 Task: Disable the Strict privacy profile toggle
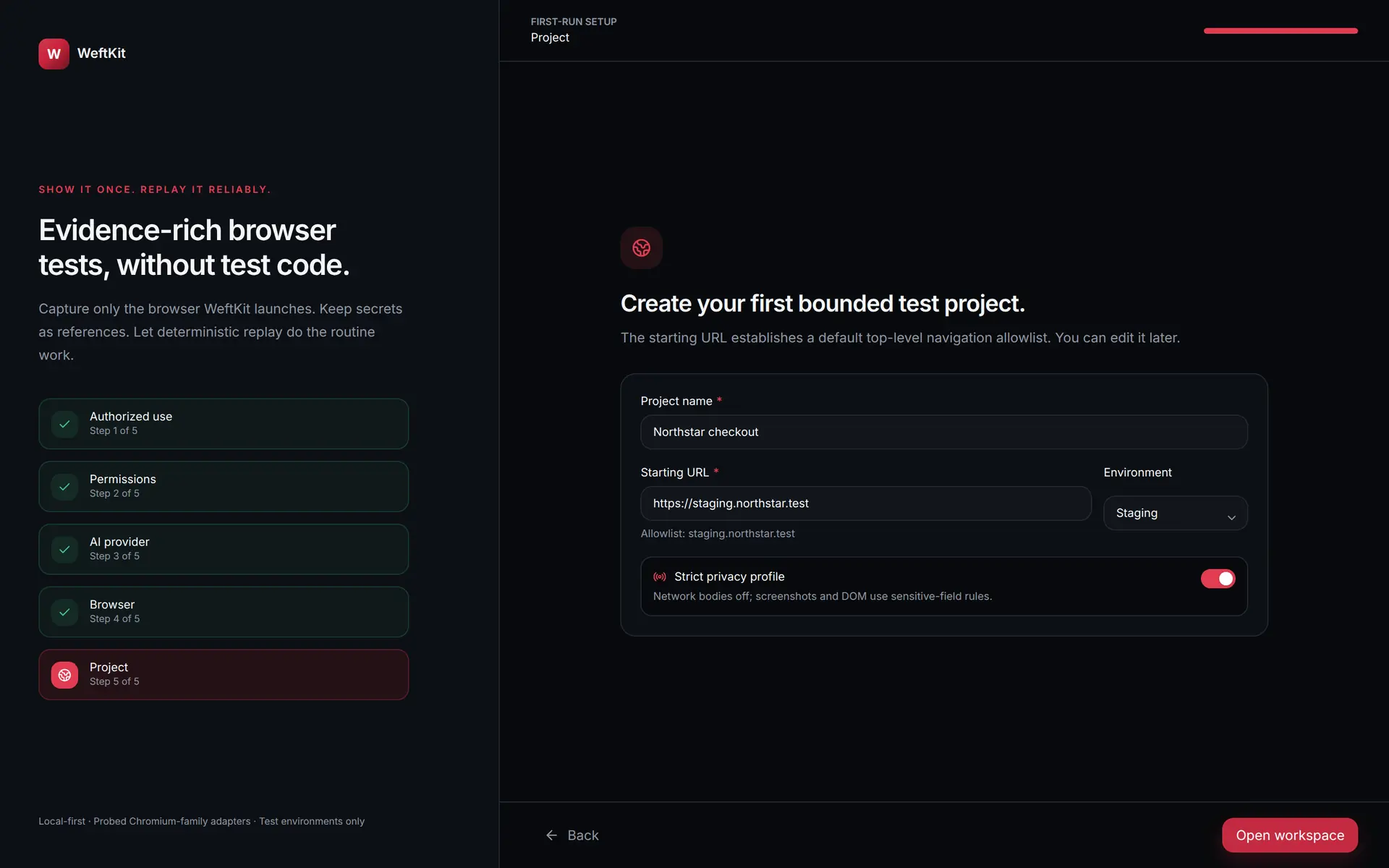click(x=1218, y=579)
